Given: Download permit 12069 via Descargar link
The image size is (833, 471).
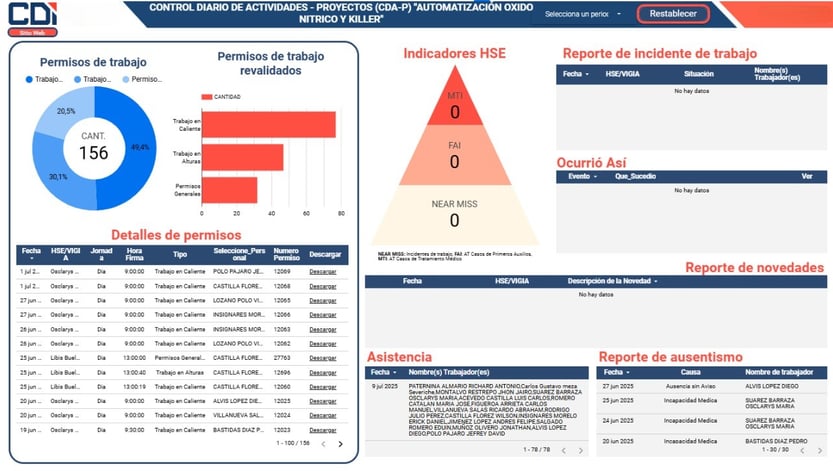Looking at the screenshot, I should (x=323, y=272).
